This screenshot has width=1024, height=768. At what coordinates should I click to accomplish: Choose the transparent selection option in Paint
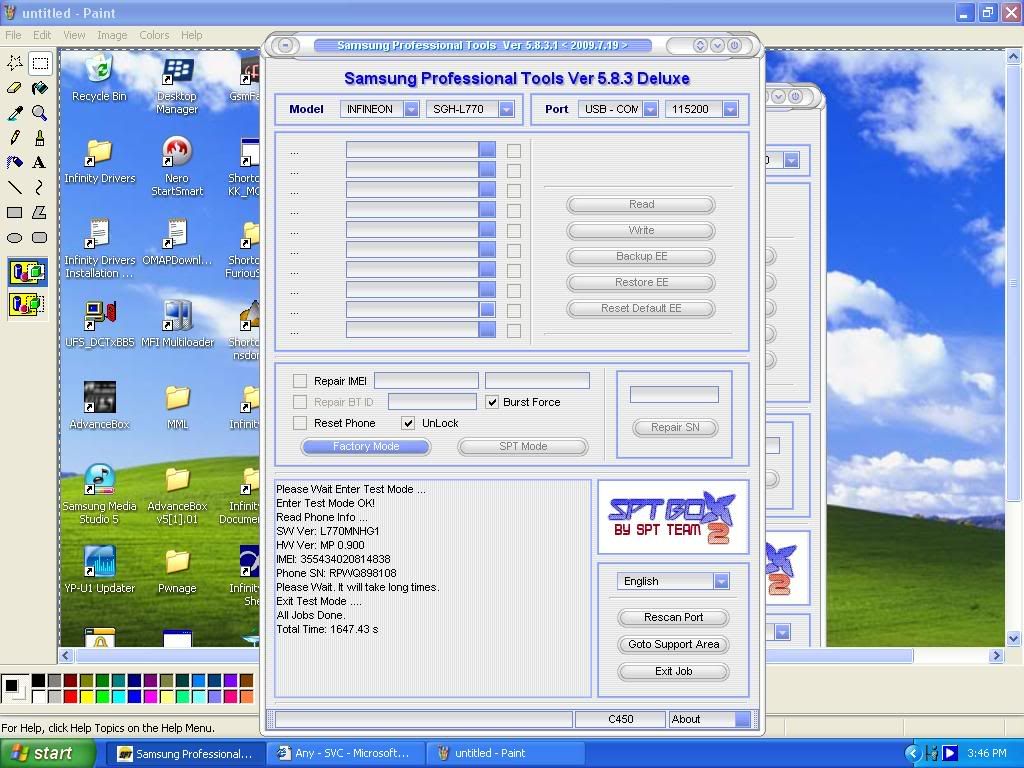pyautogui.click(x=27, y=304)
